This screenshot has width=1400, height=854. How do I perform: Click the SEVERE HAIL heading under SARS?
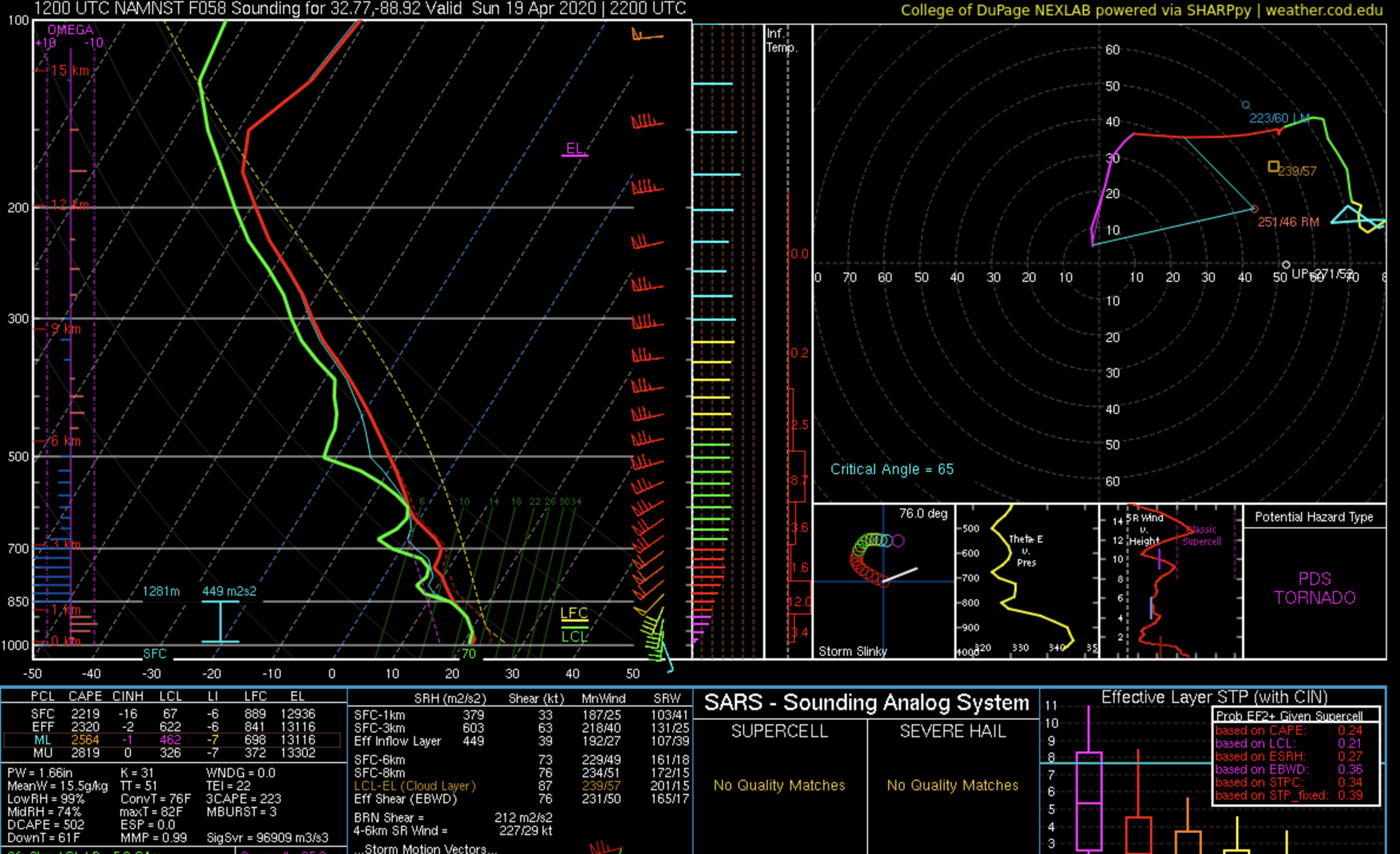coord(952,731)
